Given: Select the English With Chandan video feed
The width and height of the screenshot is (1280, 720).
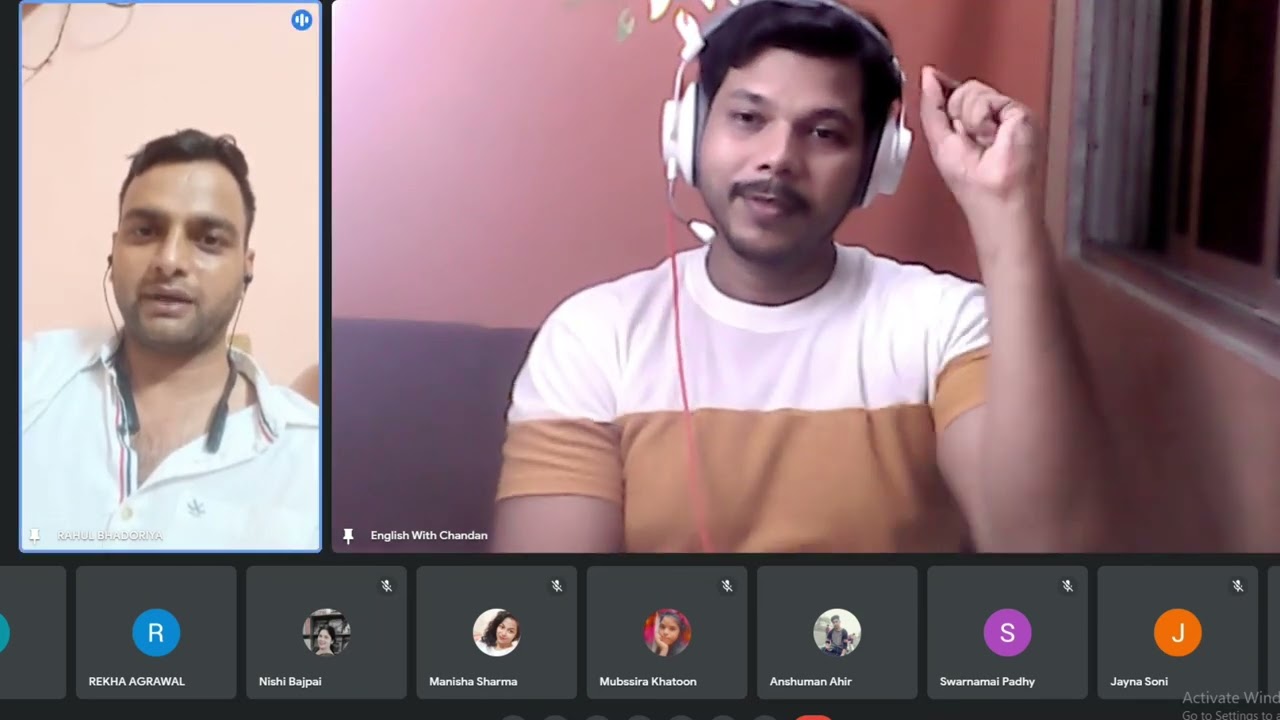Looking at the screenshot, I should coord(806,276).
